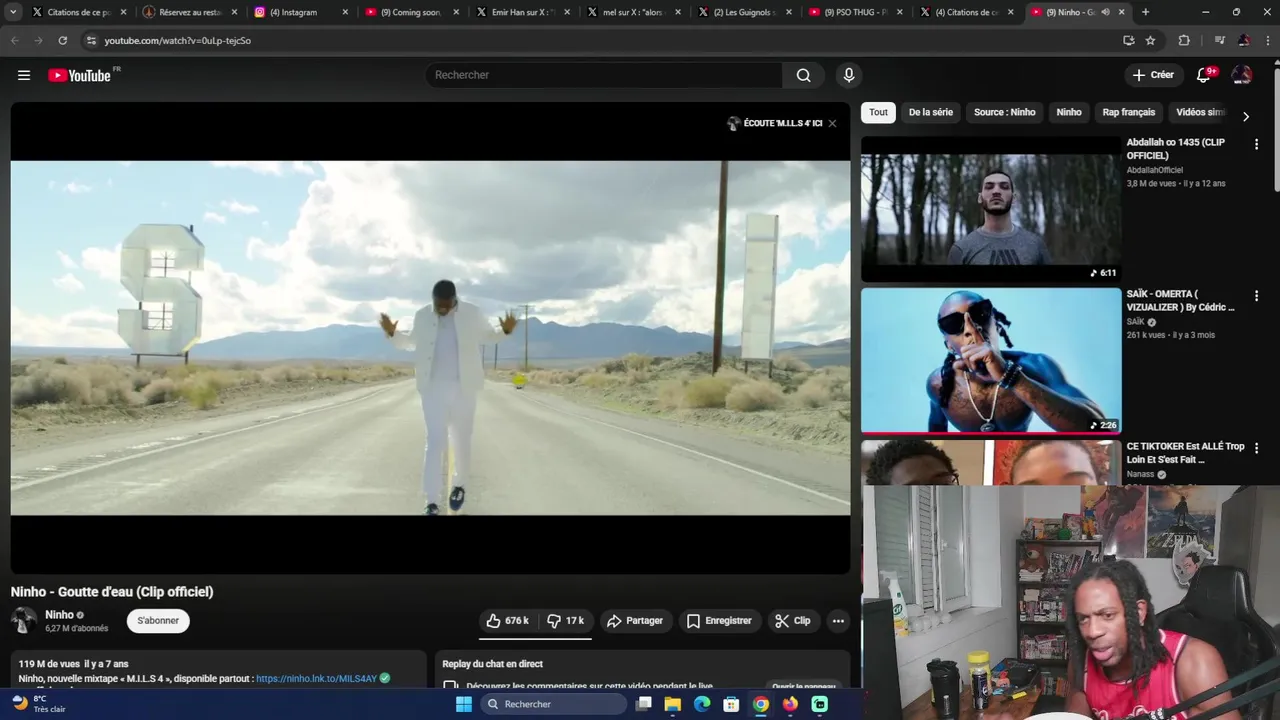Viewport: 1280px width, 720px height.
Task: Close the ÉCOUTE 'M.I.L.S 4' ICI card
Action: point(832,123)
